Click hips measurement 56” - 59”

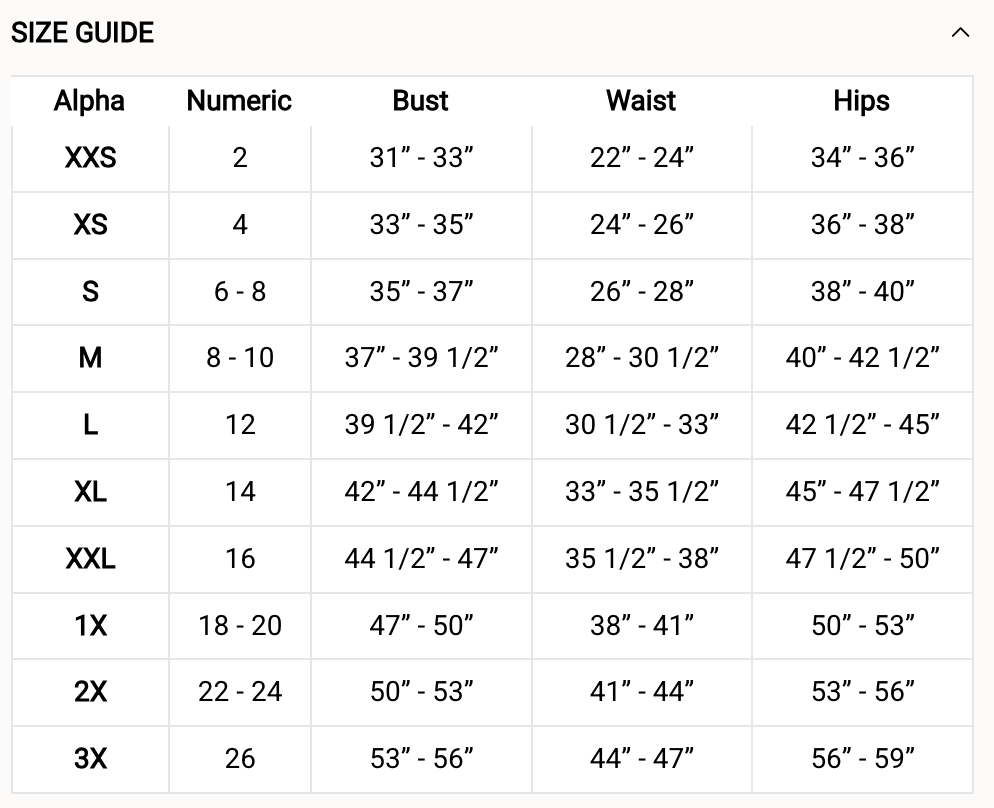tap(862, 759)
